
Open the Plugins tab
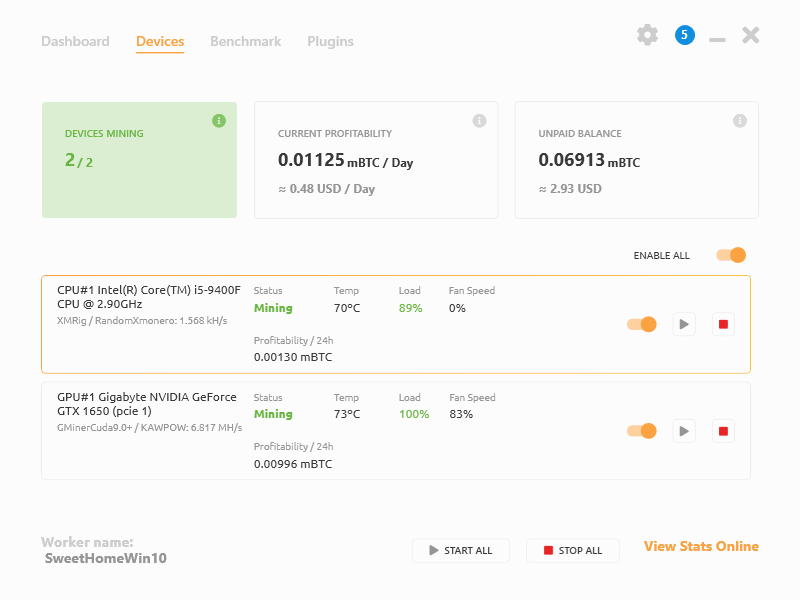tap(330, 41)
